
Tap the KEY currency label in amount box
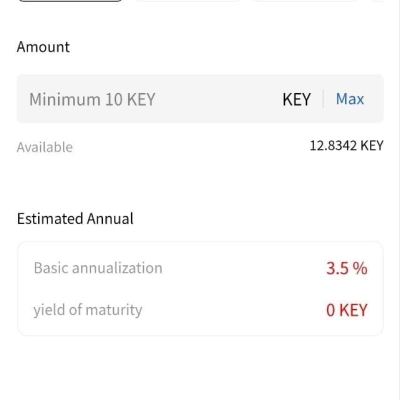tap(296, 99)
